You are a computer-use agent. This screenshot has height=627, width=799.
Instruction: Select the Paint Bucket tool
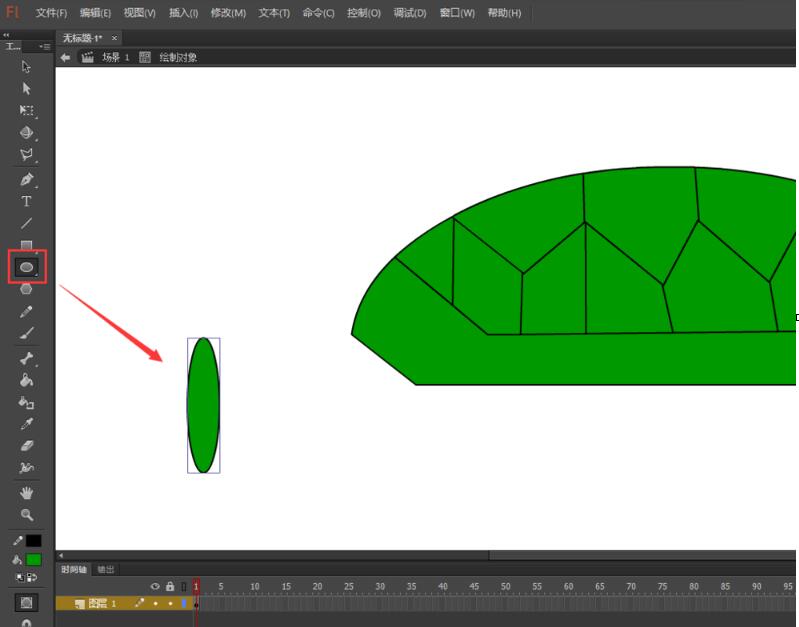tap(26, 381)
